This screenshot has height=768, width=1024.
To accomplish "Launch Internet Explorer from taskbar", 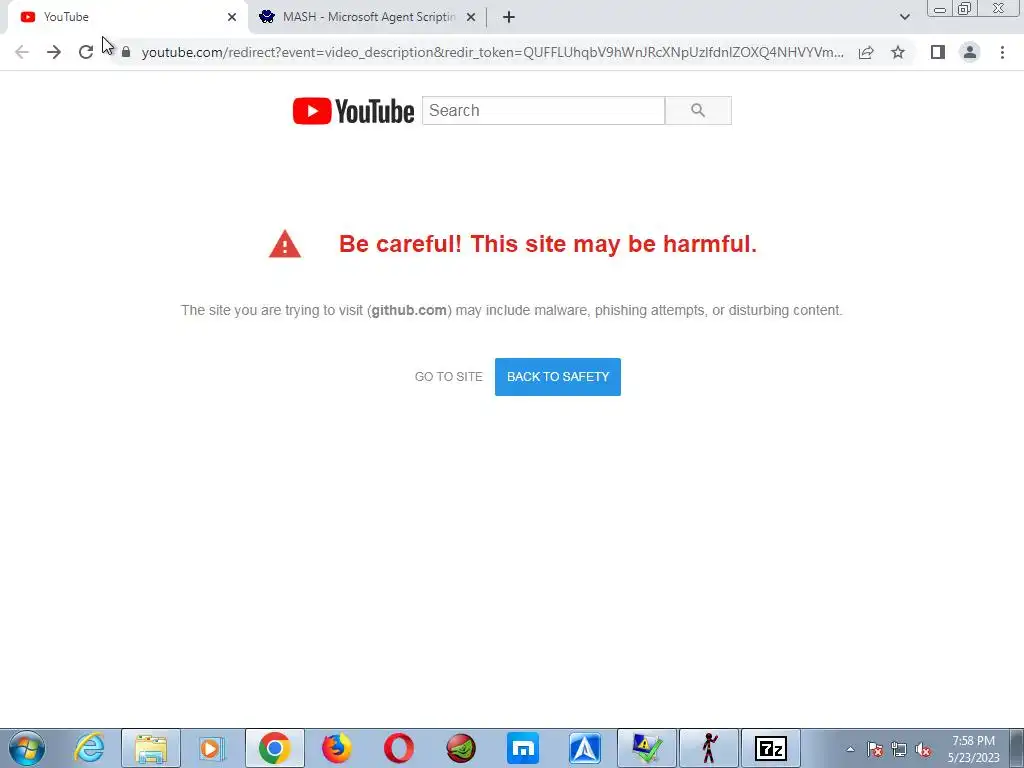I will coord(89,748).
